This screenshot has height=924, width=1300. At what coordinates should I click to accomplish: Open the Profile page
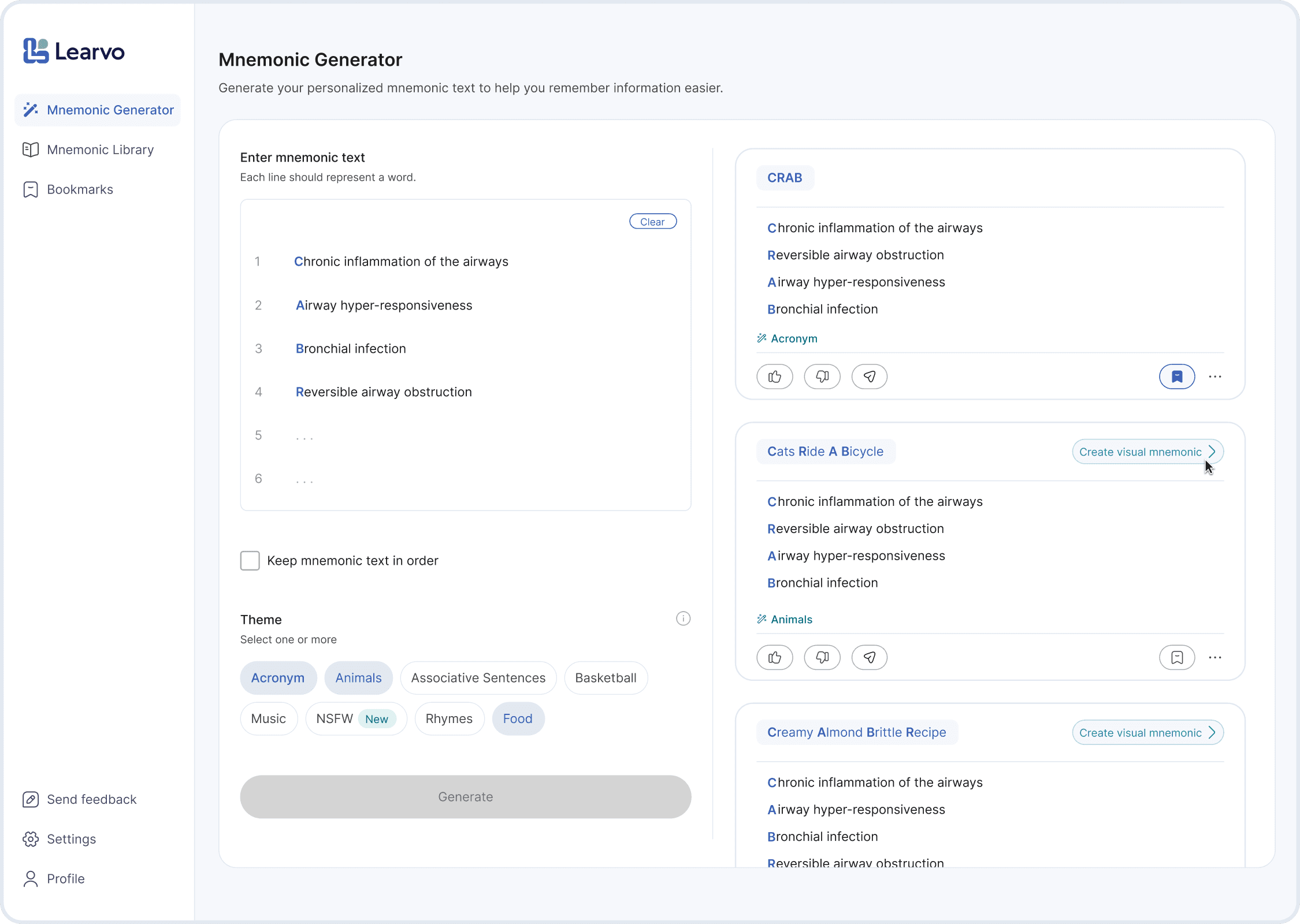(x=65, y=879)
